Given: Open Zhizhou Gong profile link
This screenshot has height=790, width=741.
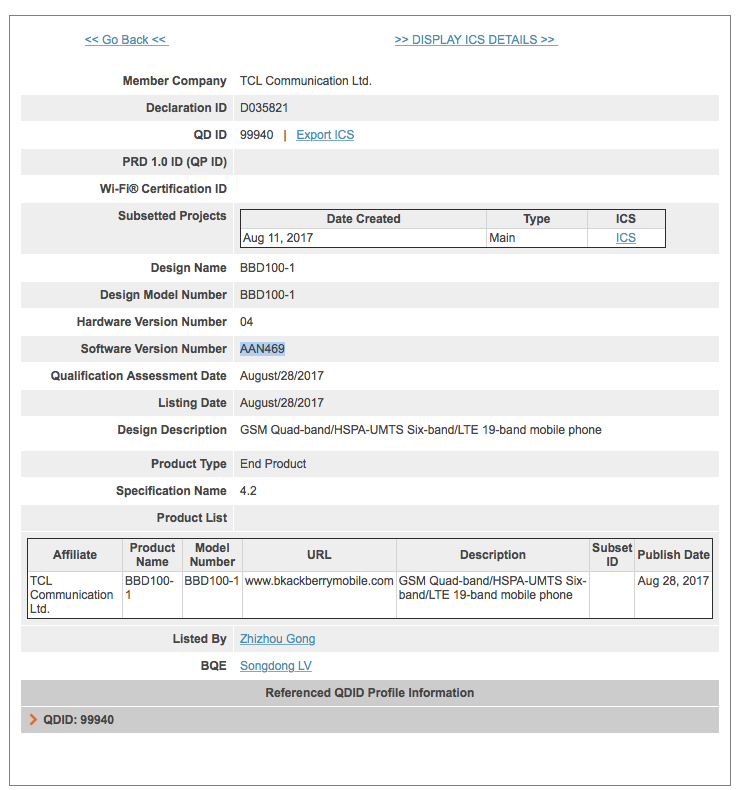Looking at the screenshot, I should (278, 639).
